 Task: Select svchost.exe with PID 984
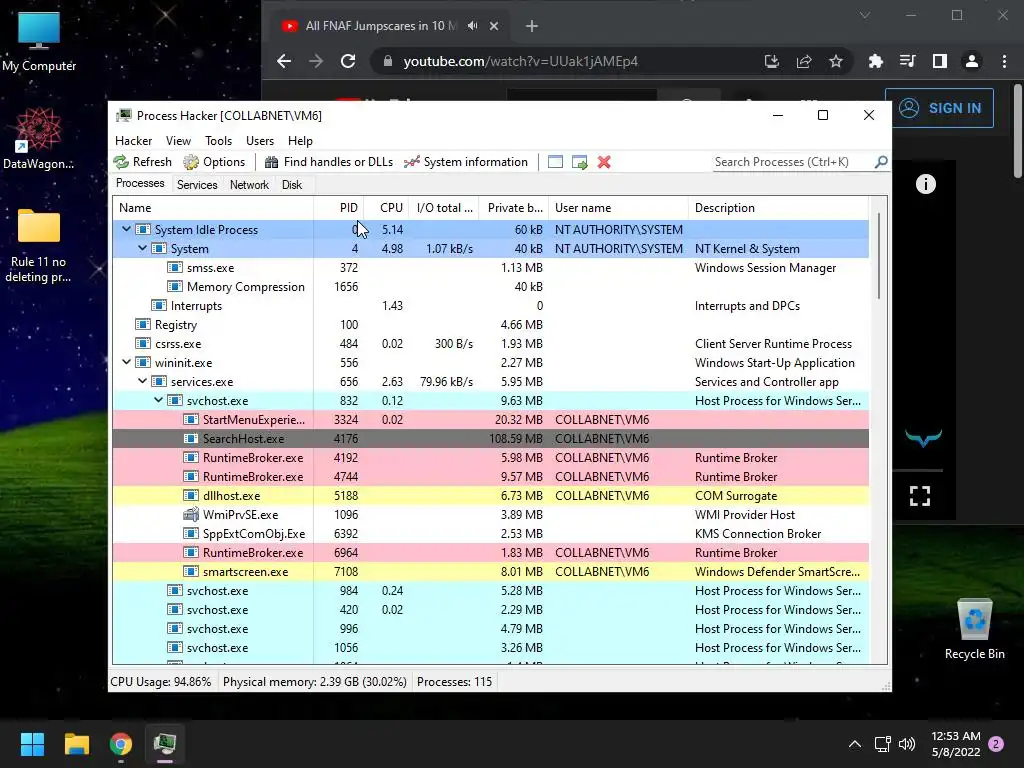coord(490,590)
